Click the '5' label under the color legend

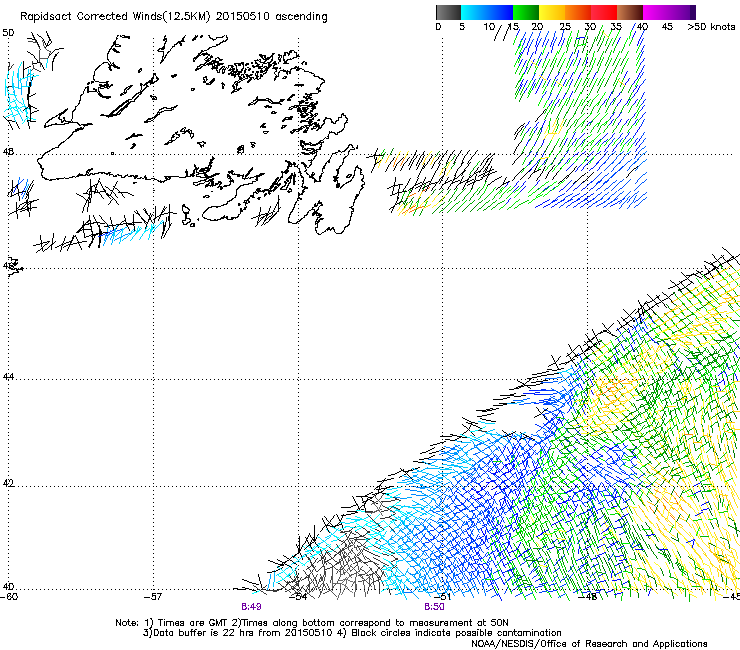pos(462,26)
